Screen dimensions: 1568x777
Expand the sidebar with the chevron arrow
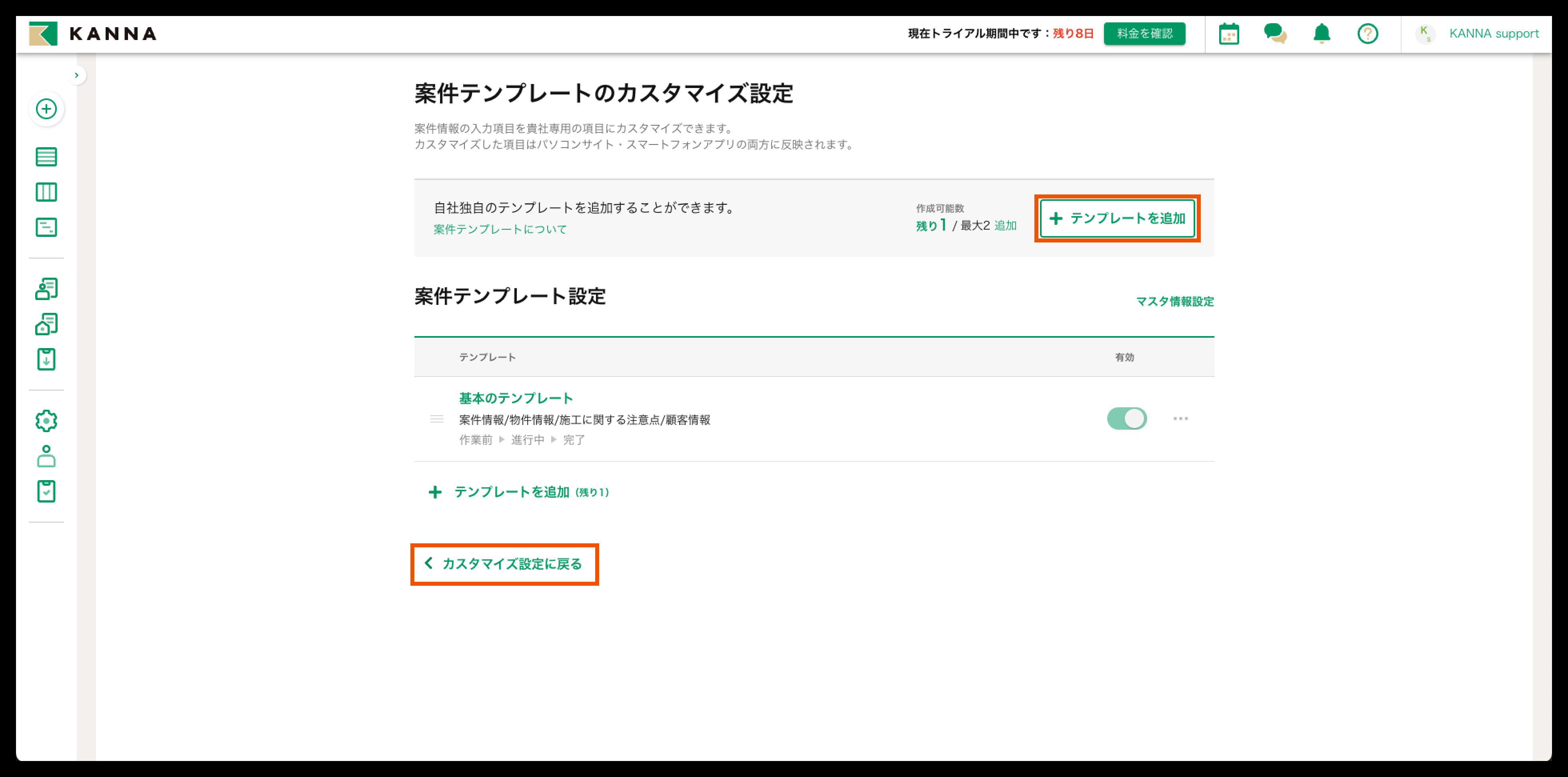tap(77, 76)
